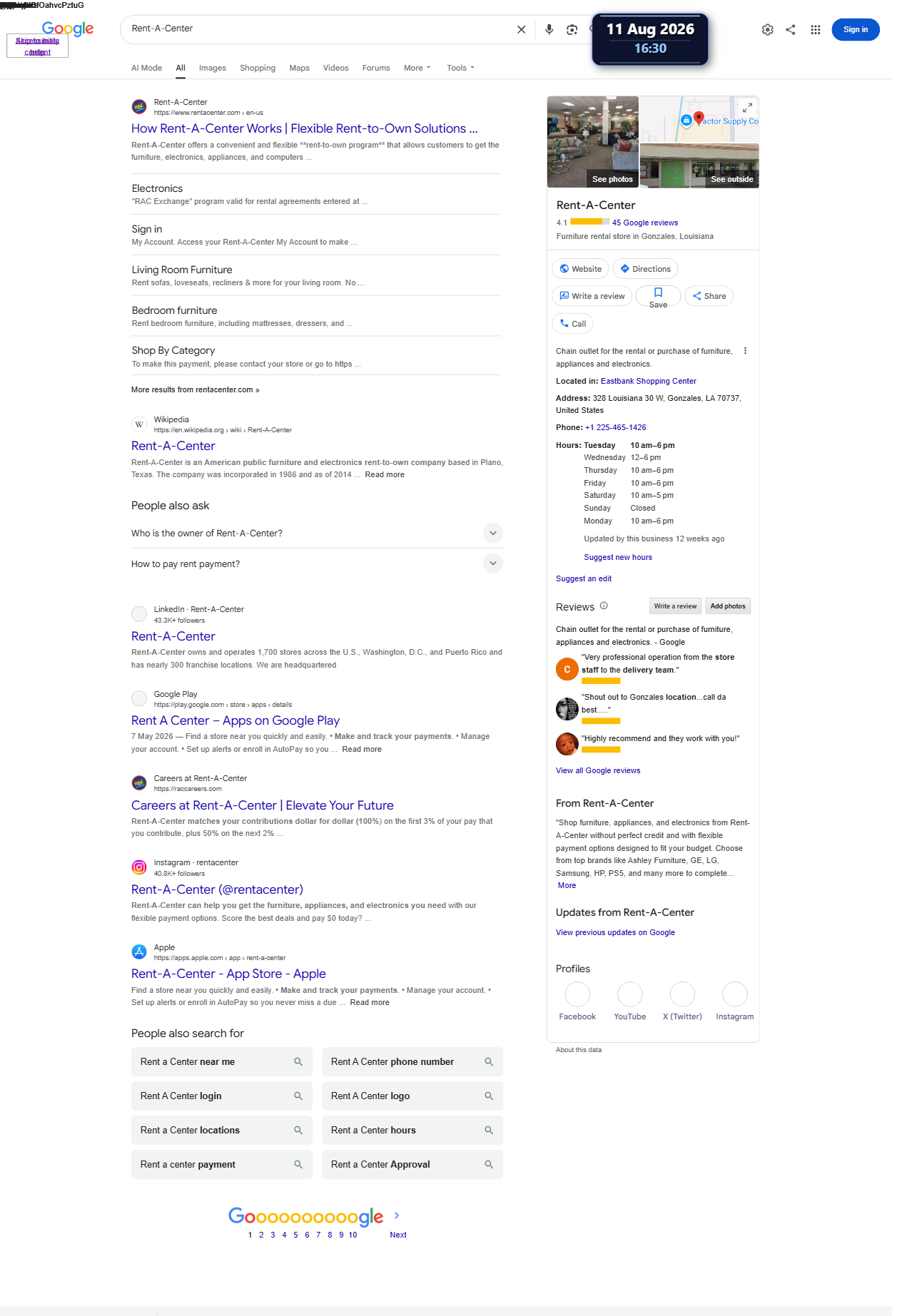Switch to the Maps tab

coord(299,68)
